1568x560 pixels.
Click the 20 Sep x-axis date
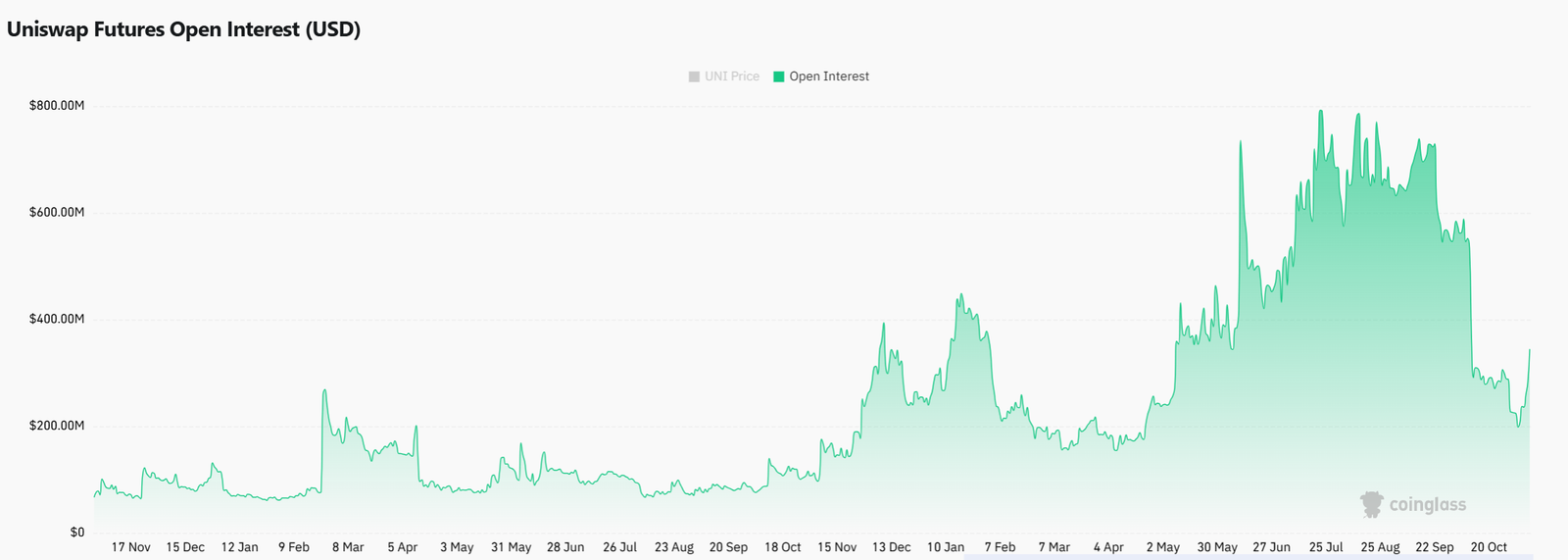(728, 547)
